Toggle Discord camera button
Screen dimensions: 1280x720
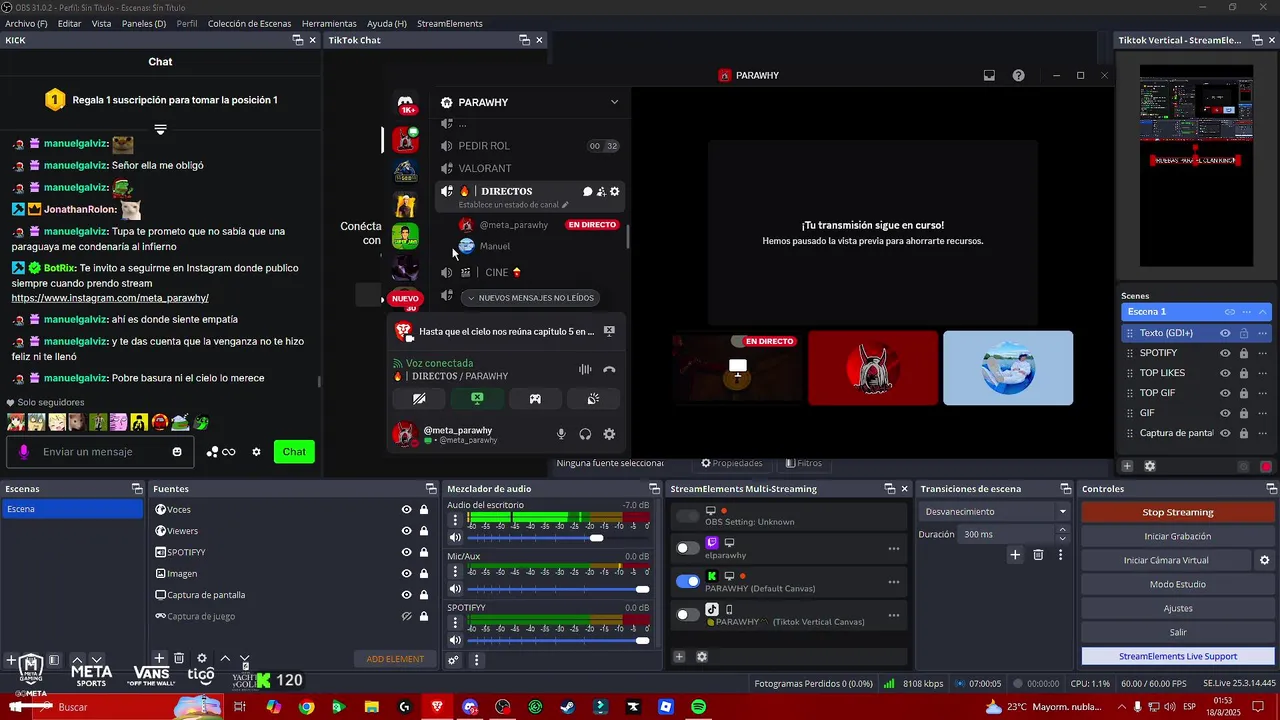pos(419,399)
